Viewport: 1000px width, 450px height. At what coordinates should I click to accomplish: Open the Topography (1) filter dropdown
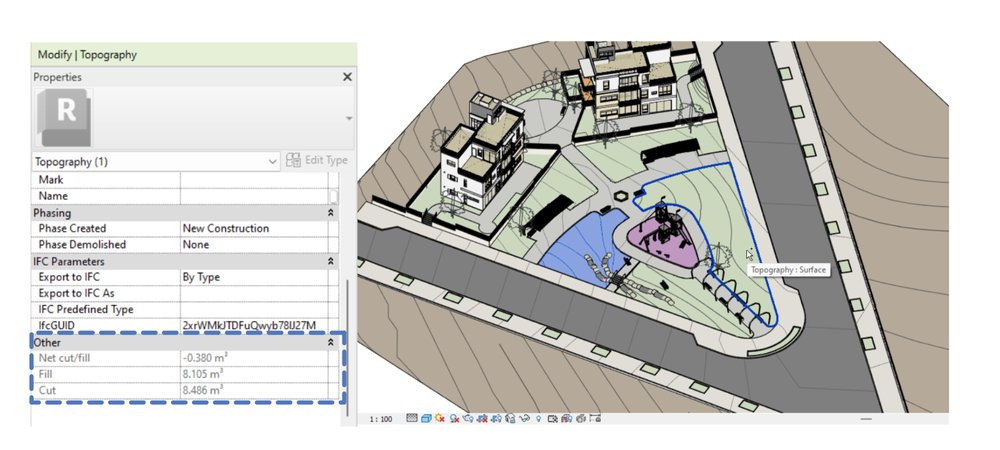[156, 161]
